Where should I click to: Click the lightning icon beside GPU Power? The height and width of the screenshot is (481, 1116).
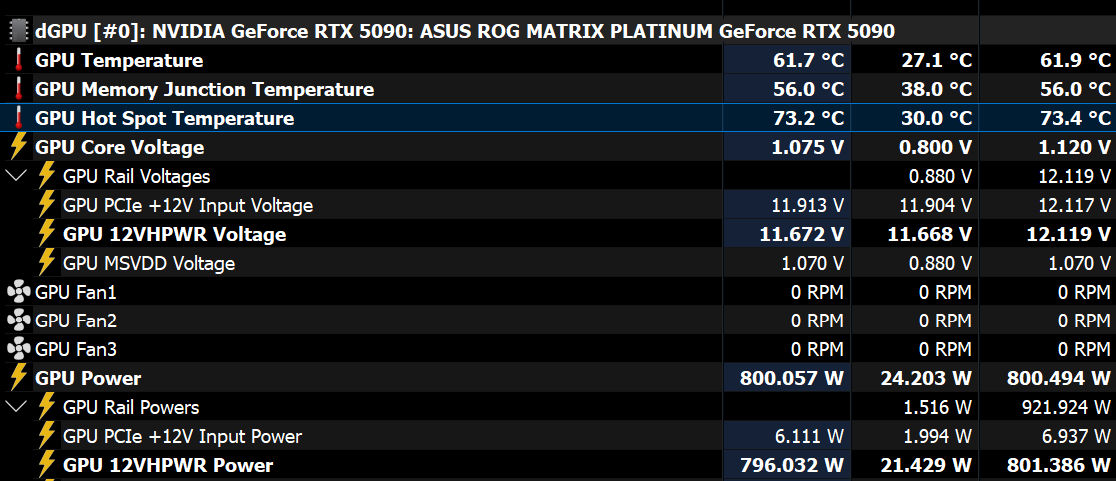(18, 378)
